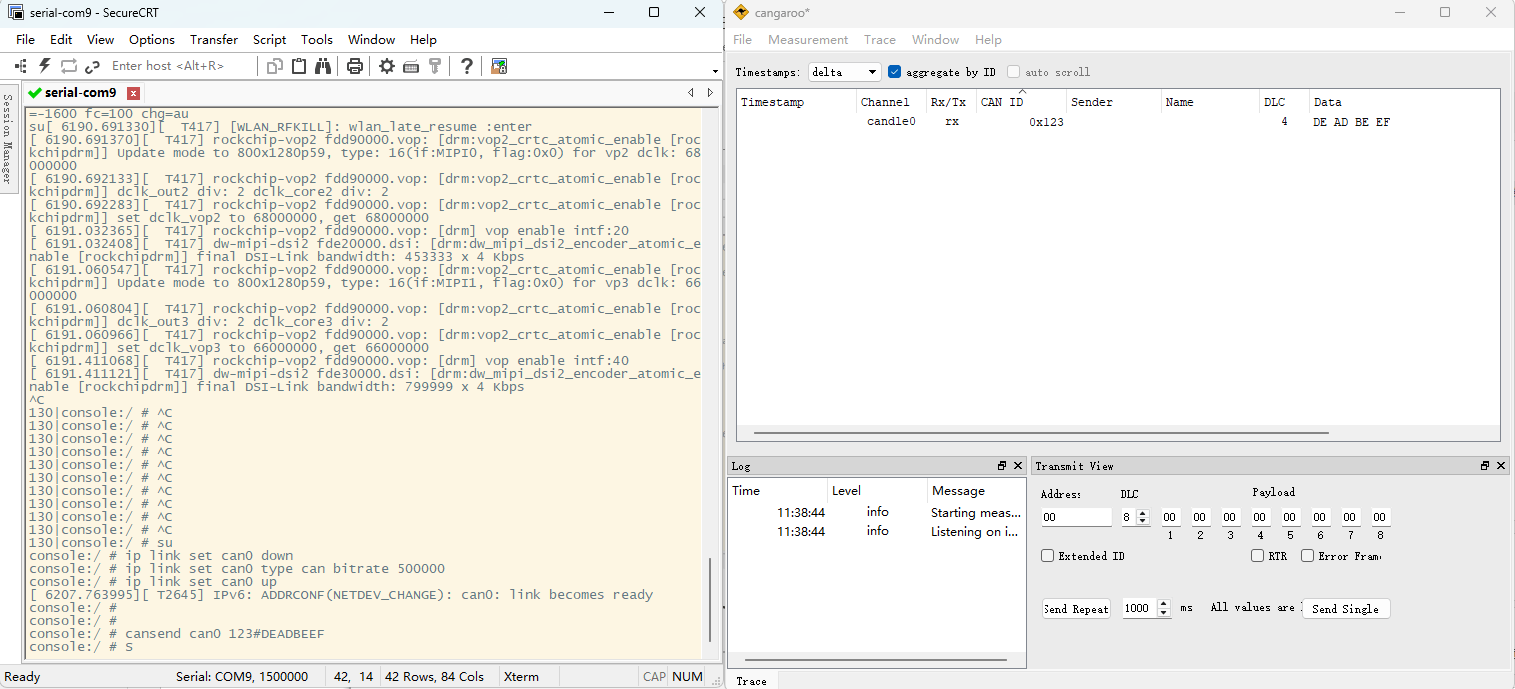Close the Transmit View panel
Viewport: 1515px width, 689px height.
[1502, 466]
